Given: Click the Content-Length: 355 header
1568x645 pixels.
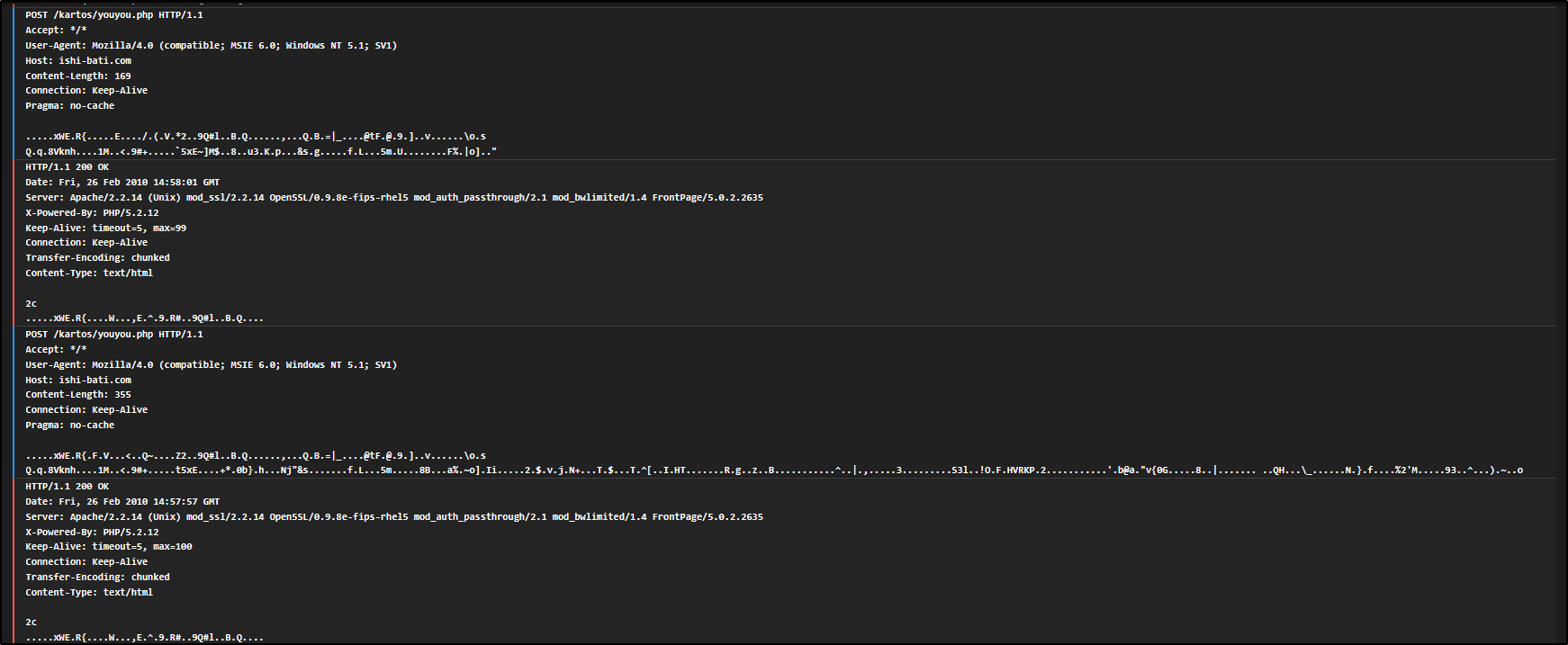Looking at the screenshot, I should pos(77,395).
